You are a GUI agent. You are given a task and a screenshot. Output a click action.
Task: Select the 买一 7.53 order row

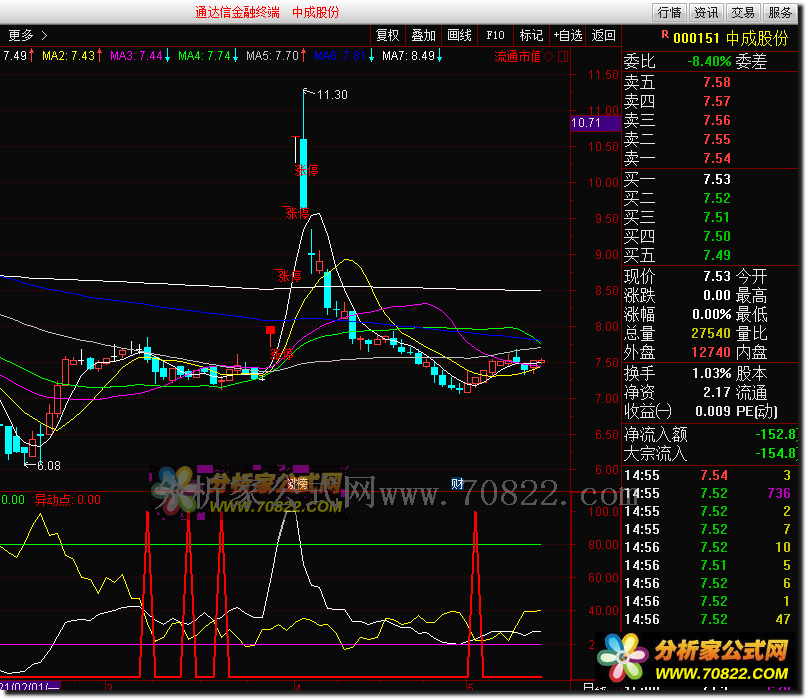tap(711, 179)
